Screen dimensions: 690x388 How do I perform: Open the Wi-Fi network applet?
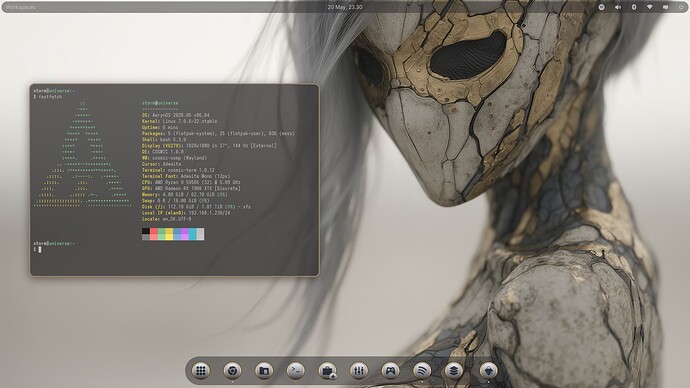(x=650, y=7)
